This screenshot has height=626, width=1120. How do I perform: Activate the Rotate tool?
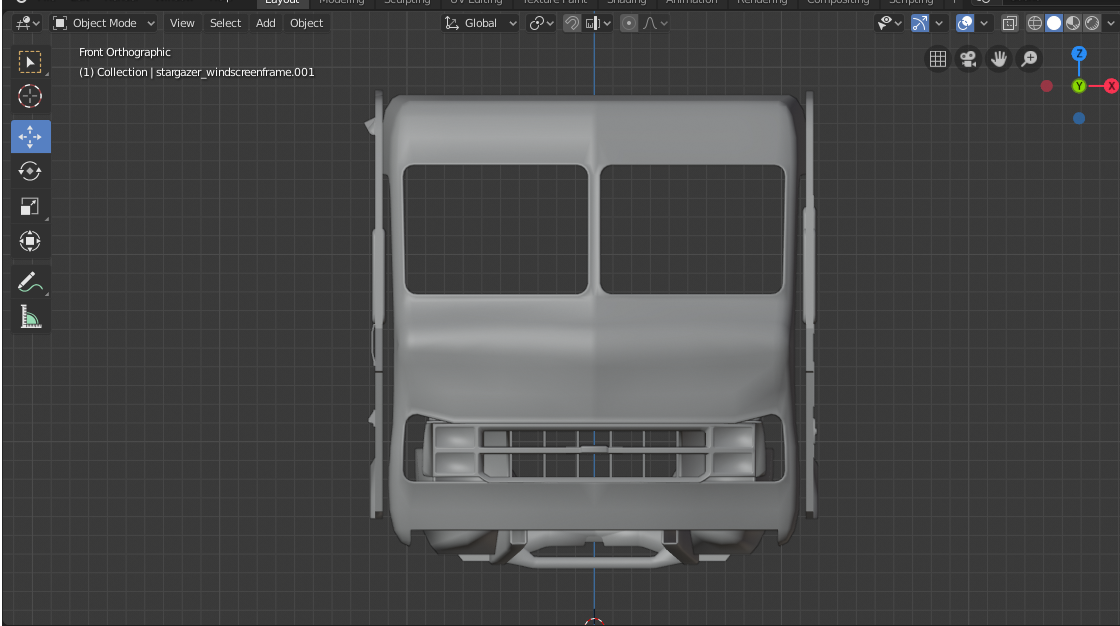(x=30, y=171)
